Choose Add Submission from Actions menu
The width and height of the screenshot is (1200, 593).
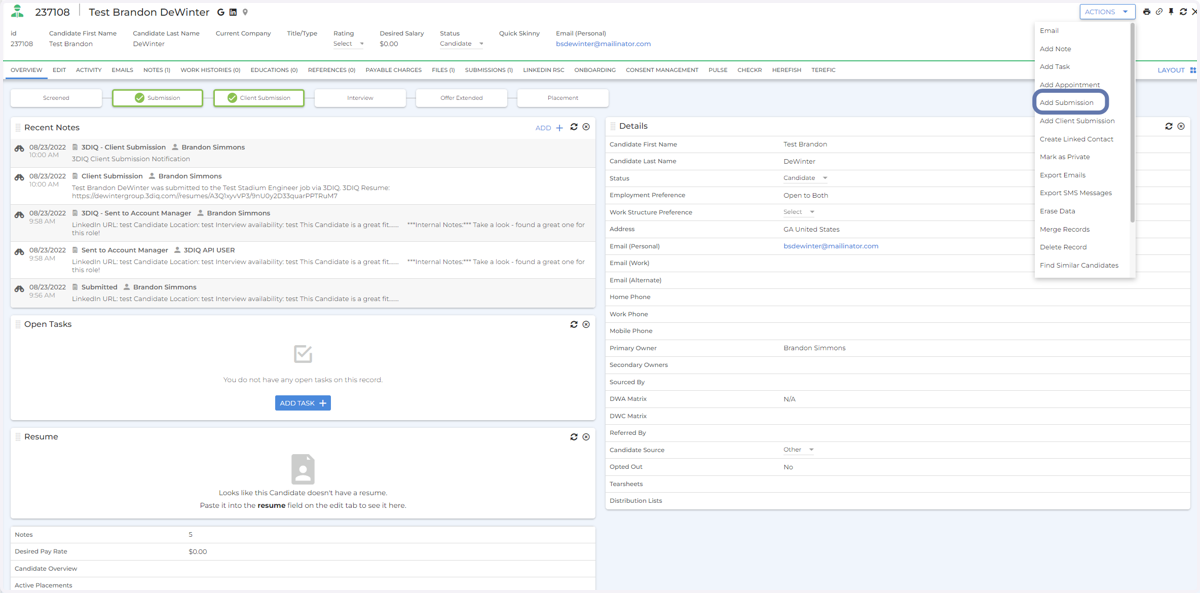click(x=1067, y=103)
